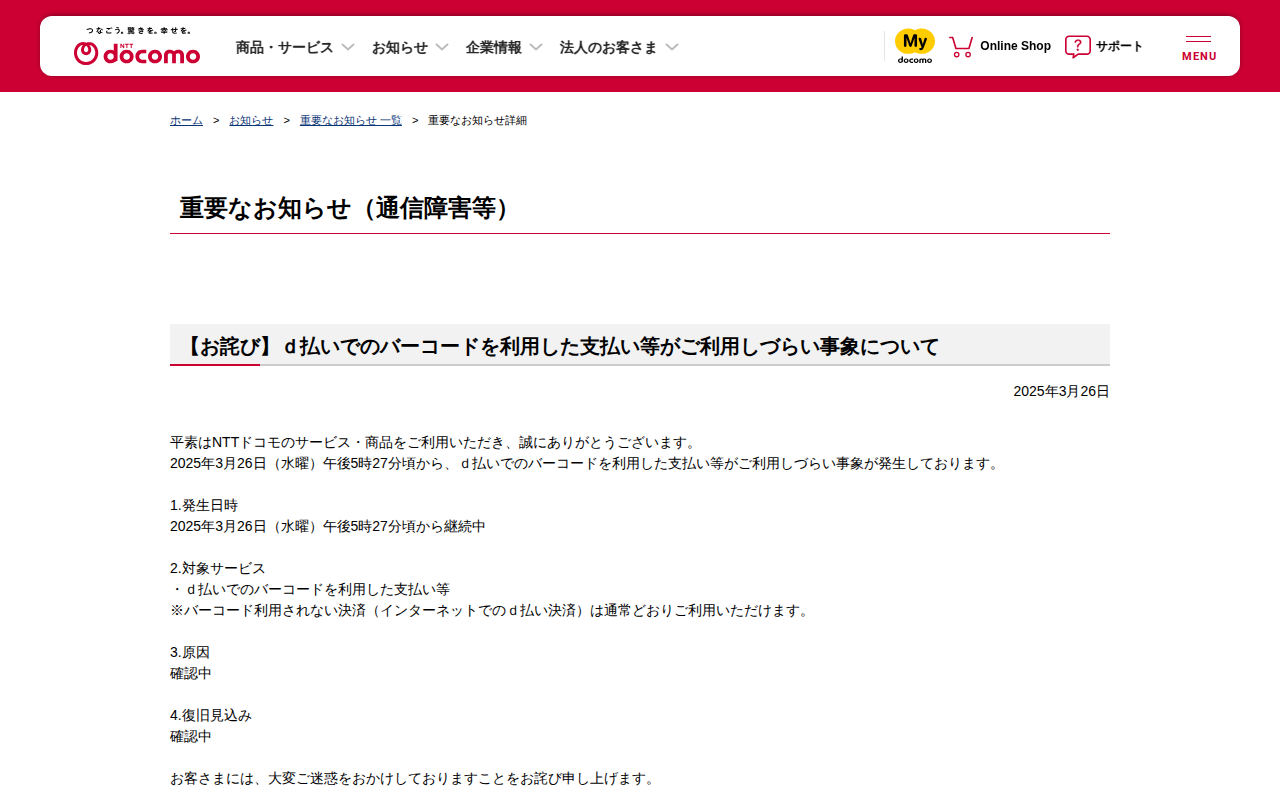The image size is (1280, 800).
Task: Expand the chevron next to 法人のお客さま
Action: 672,47
